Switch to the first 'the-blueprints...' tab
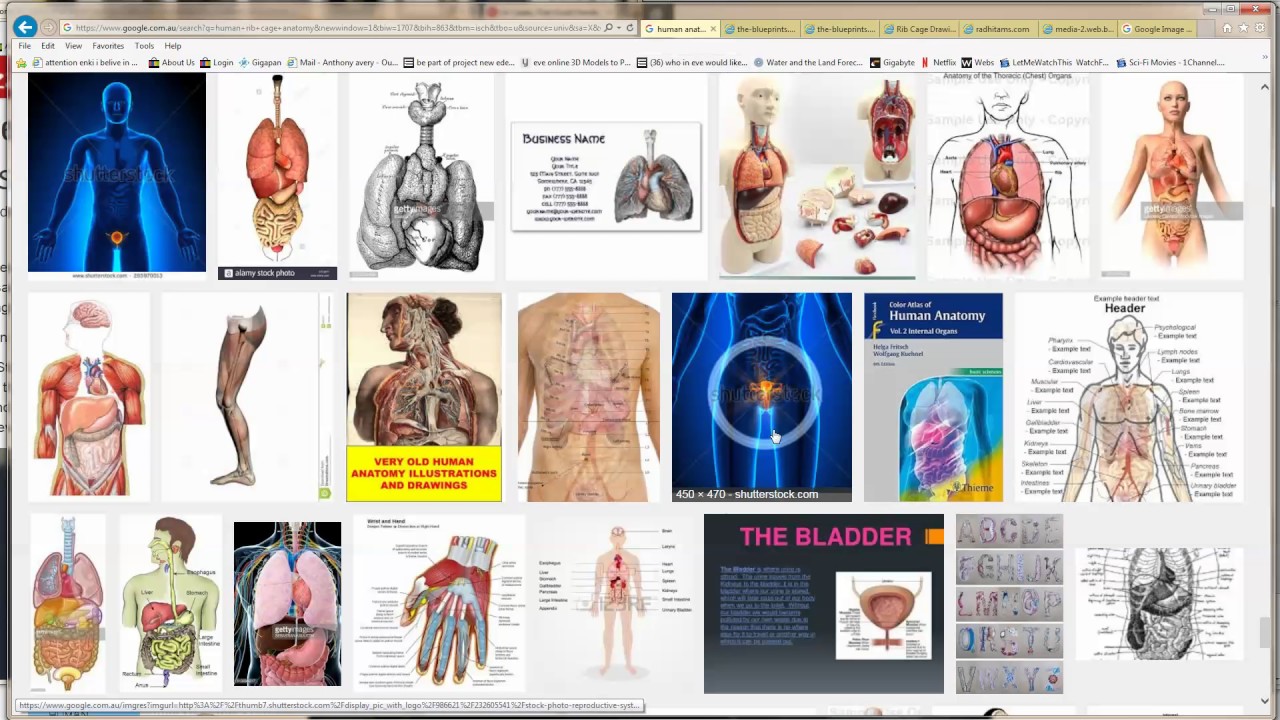Viewport: 1280px width, 720px height. 759,29
